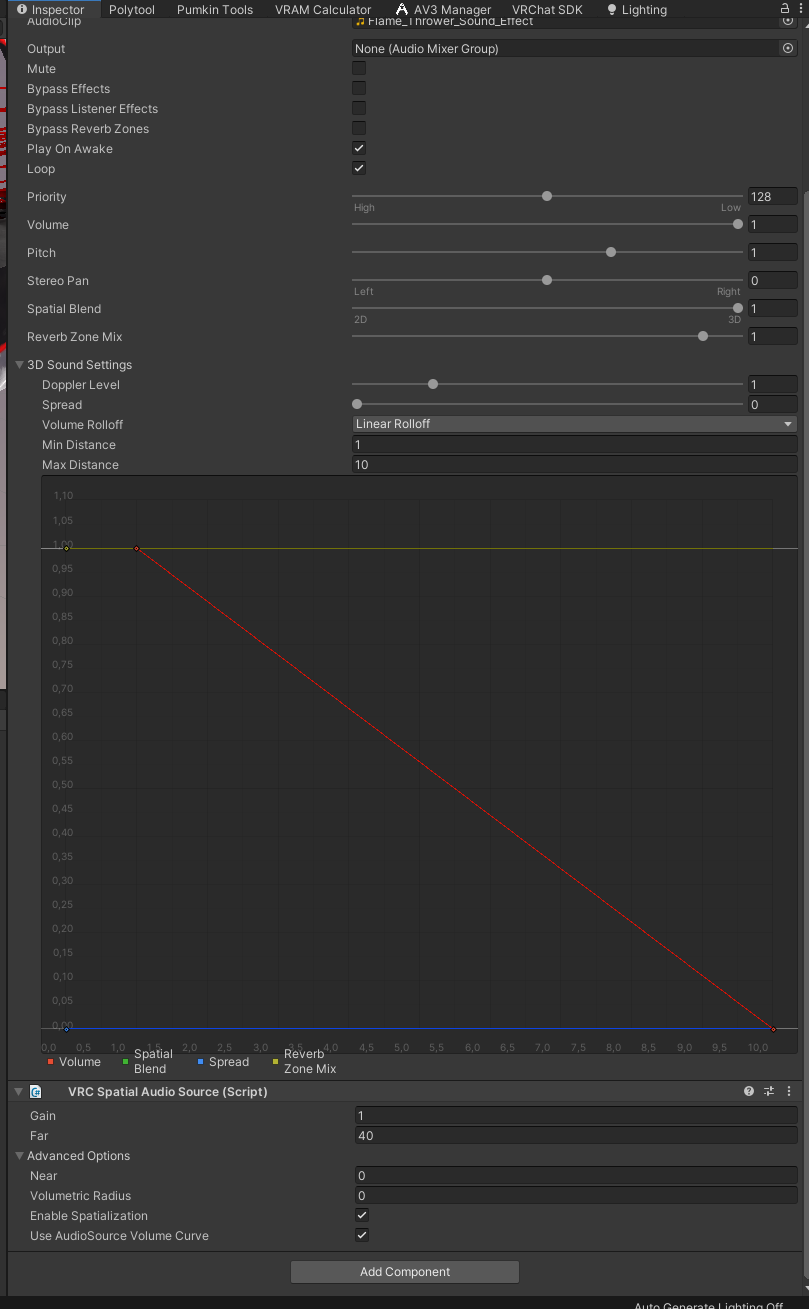Open the VRC Spatial Audio Source preset settings icon
Screen dimensions: 809x1309
[769, 1091]
